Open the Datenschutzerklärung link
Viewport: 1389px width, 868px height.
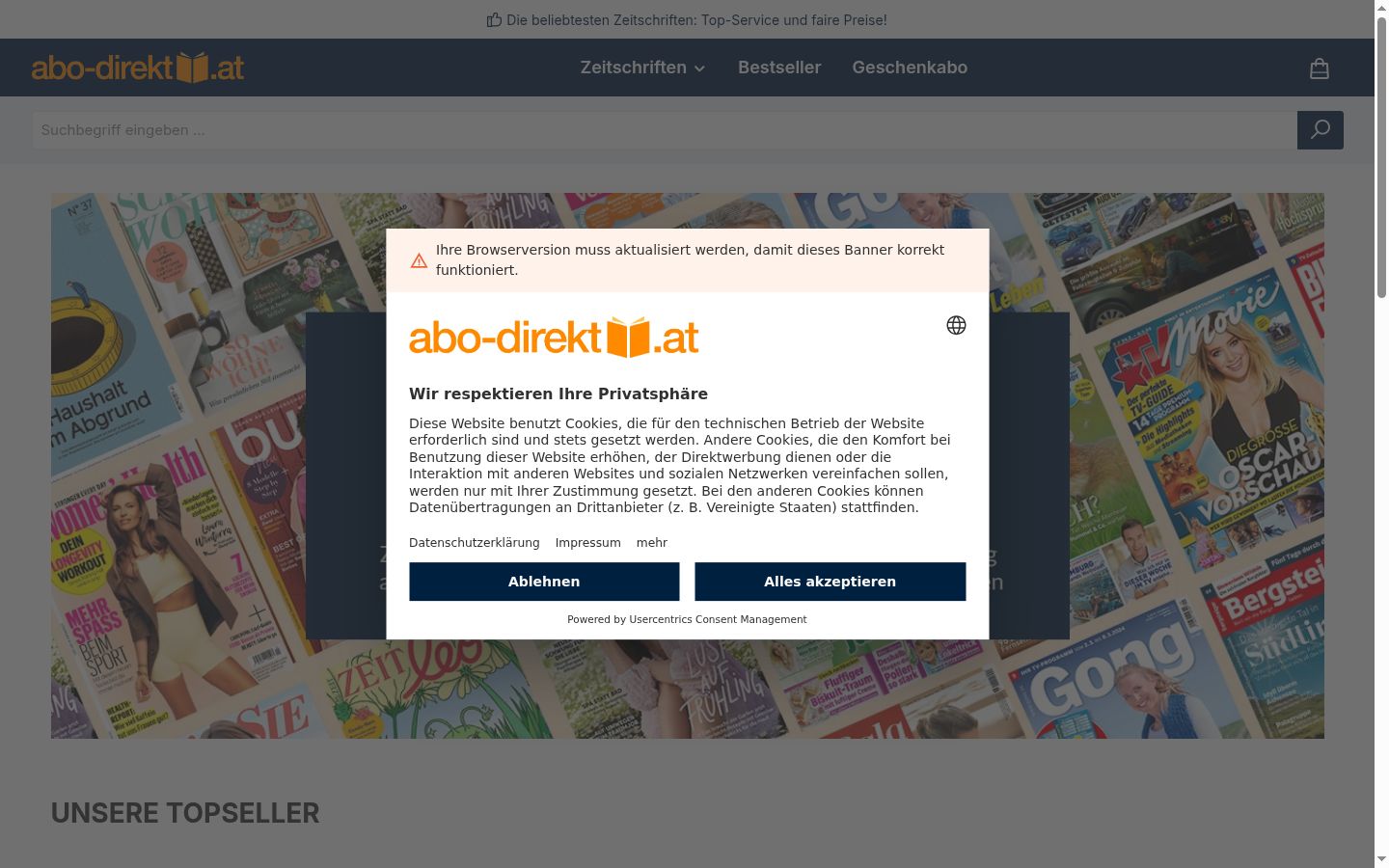475,543
